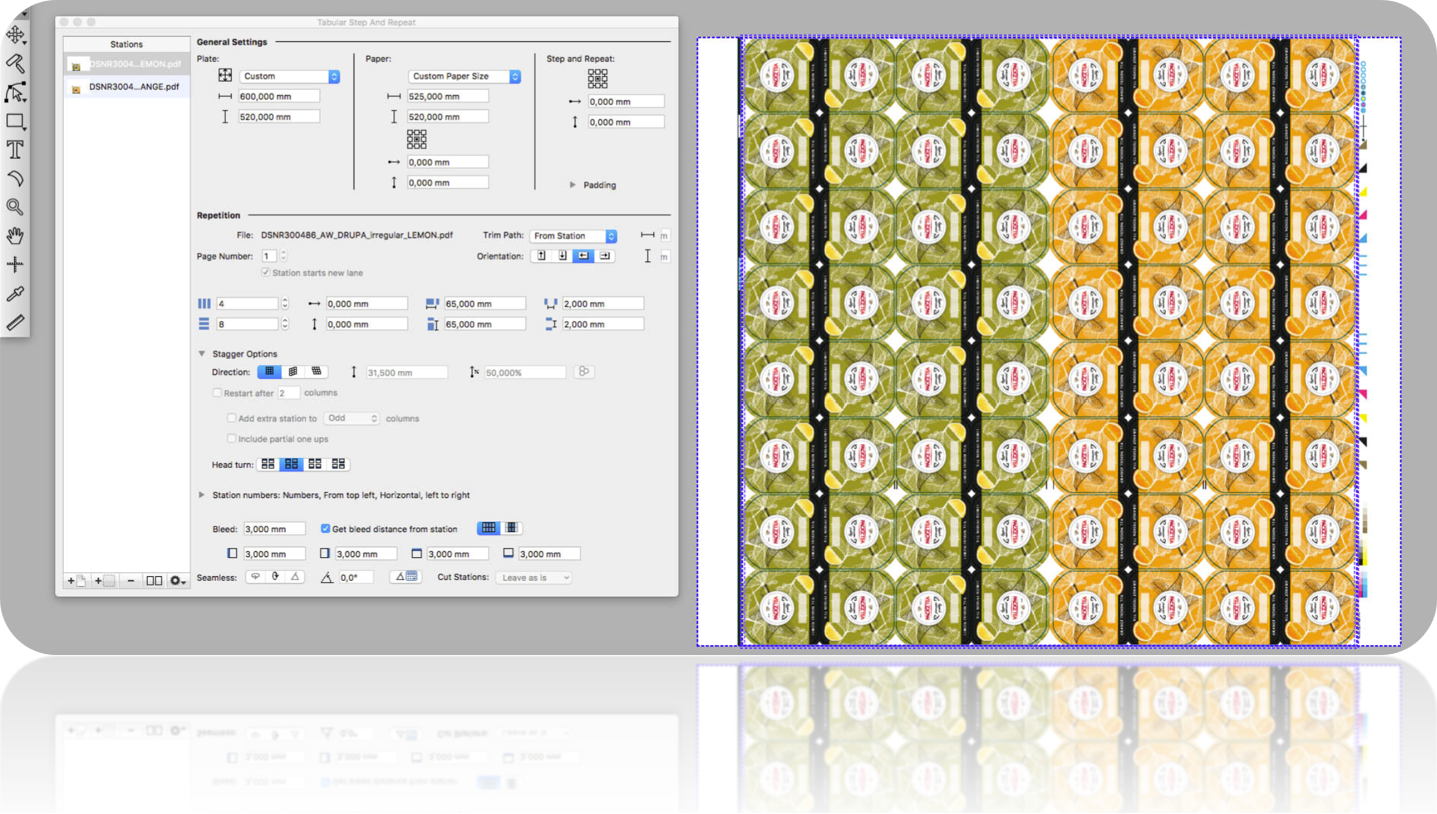
Task: Set Orientation to the up arrow option
Action: [541, 256]
